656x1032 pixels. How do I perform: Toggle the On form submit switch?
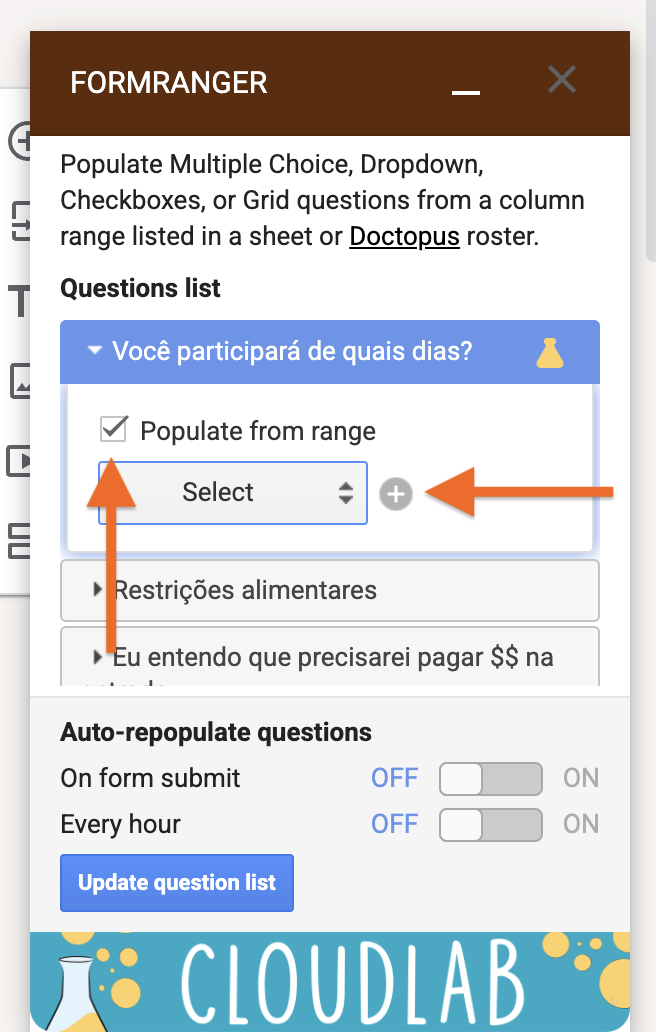[491, 779]
